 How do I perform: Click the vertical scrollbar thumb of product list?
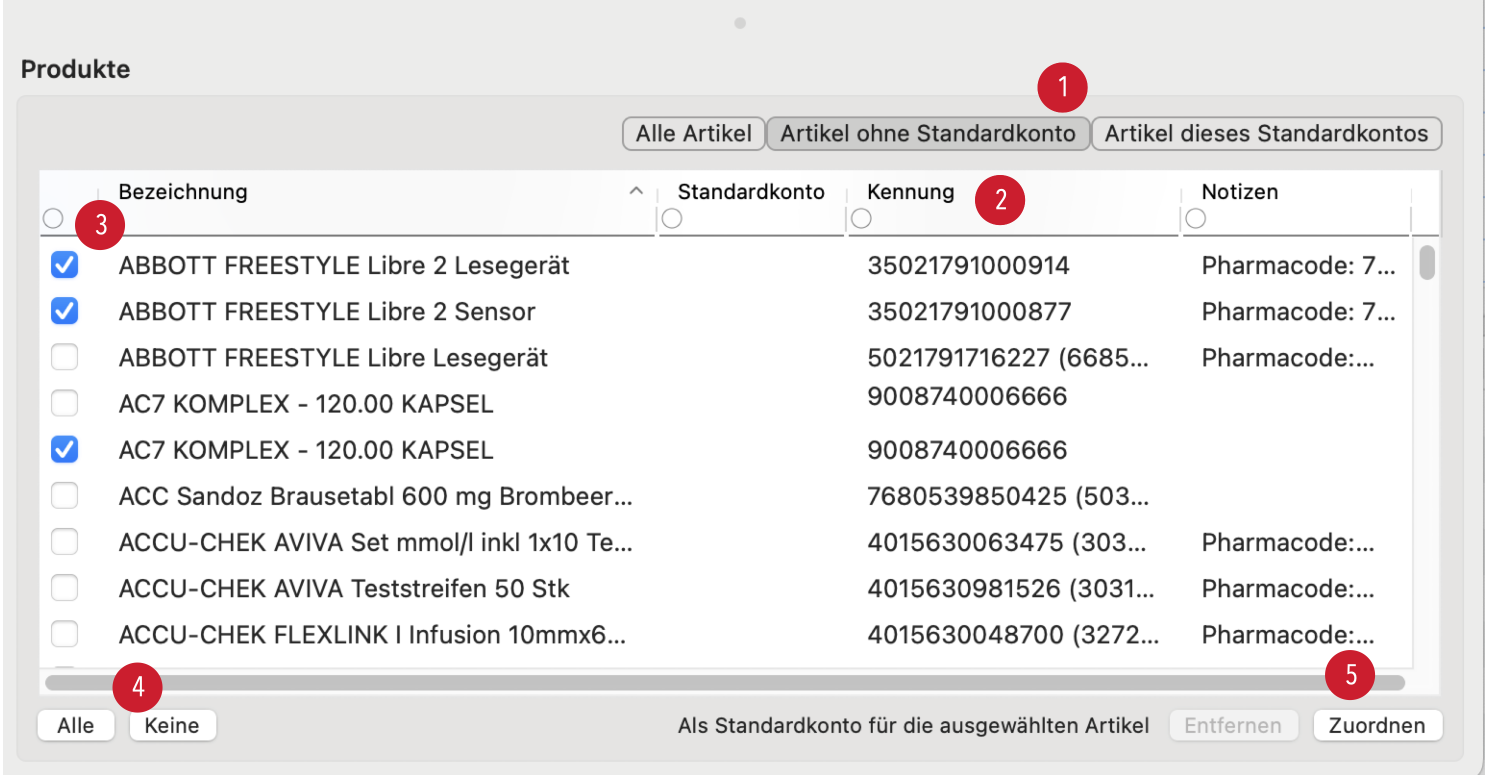pyautogui.click(x=1427, y=262)
